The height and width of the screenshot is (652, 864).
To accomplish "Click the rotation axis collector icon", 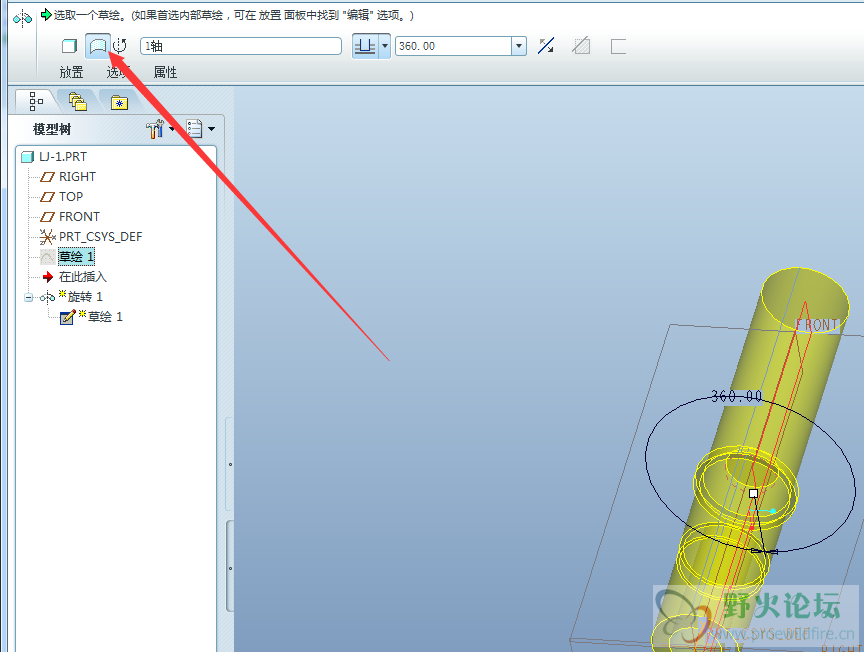I will click(120, 46).
